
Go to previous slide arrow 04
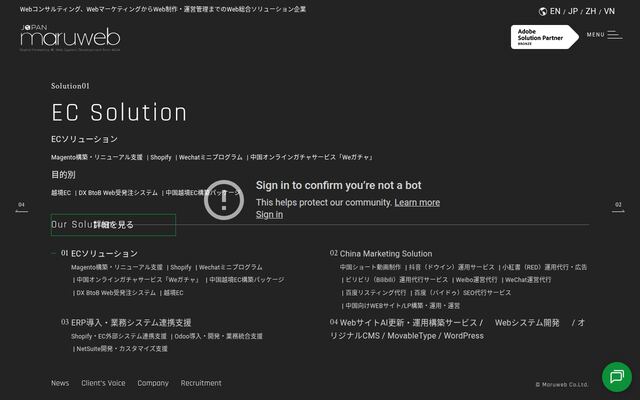click(22, 207)
